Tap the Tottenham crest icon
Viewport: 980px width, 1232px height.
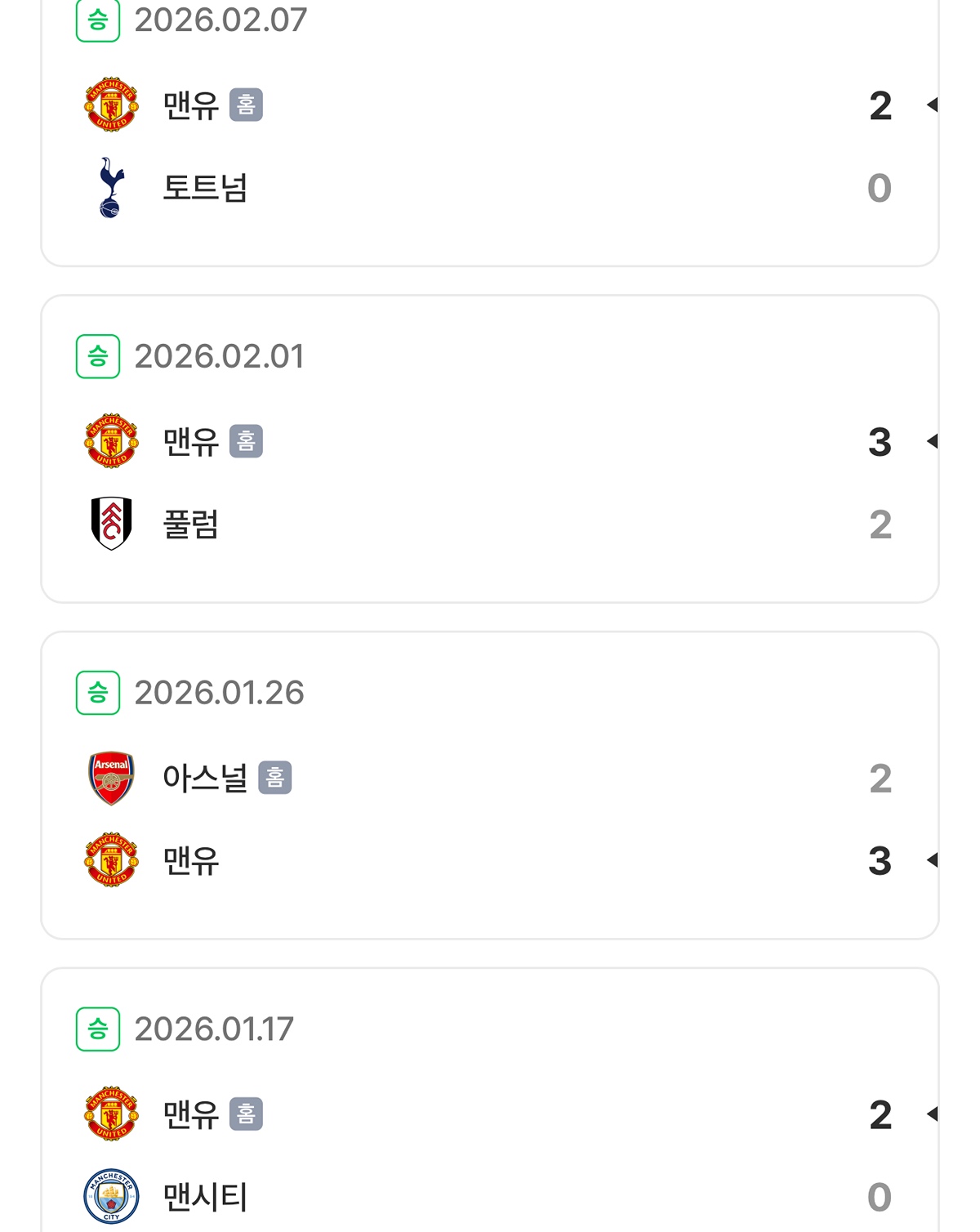pos(111,188)
